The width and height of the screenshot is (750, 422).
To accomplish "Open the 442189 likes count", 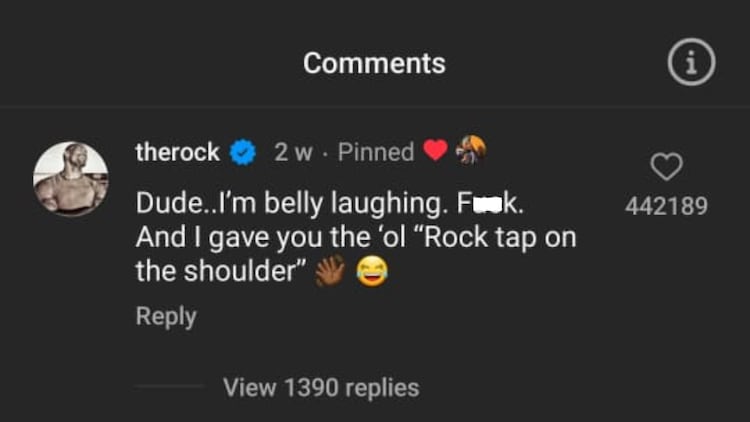I will [x=666, y=206].
